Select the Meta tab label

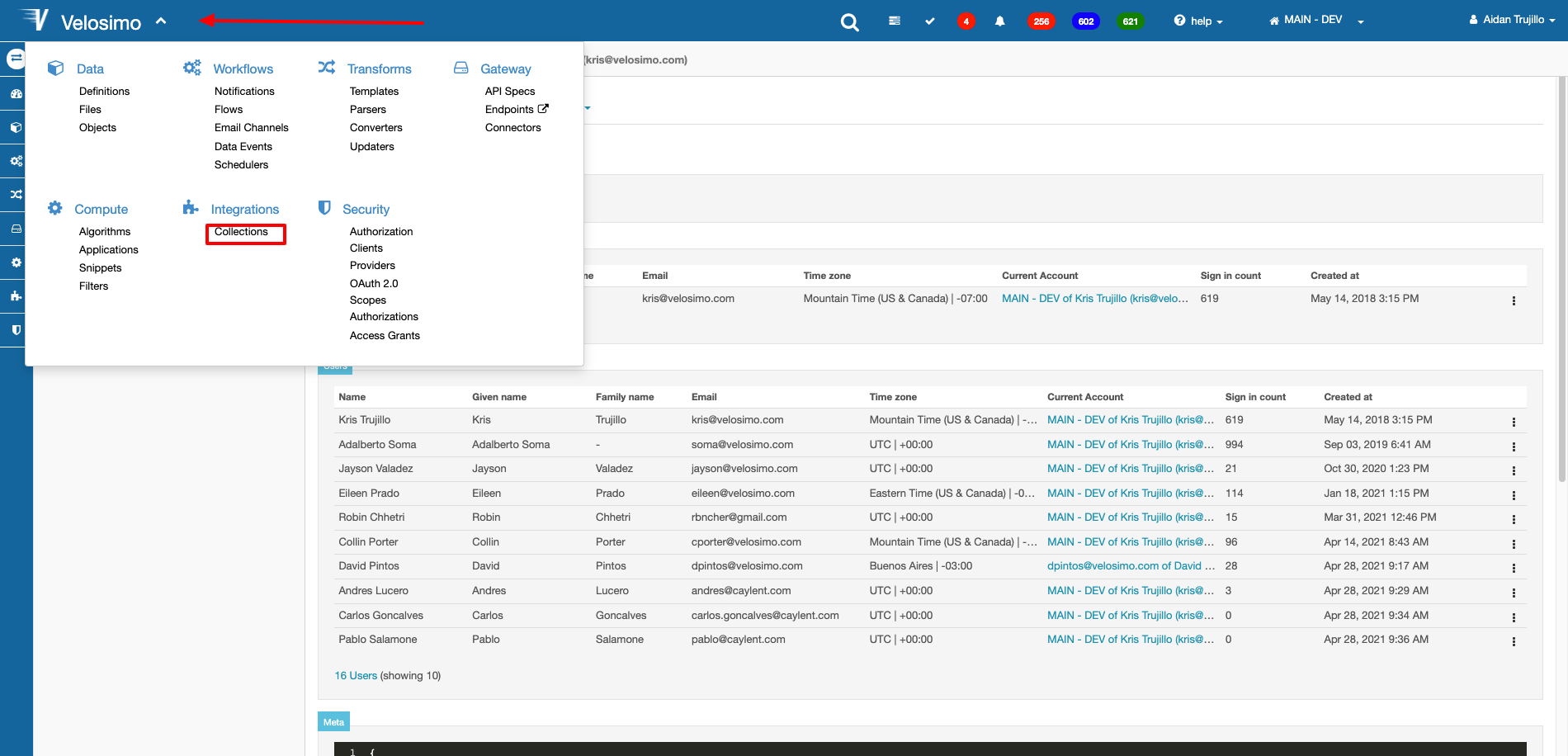tap(333, 722)
